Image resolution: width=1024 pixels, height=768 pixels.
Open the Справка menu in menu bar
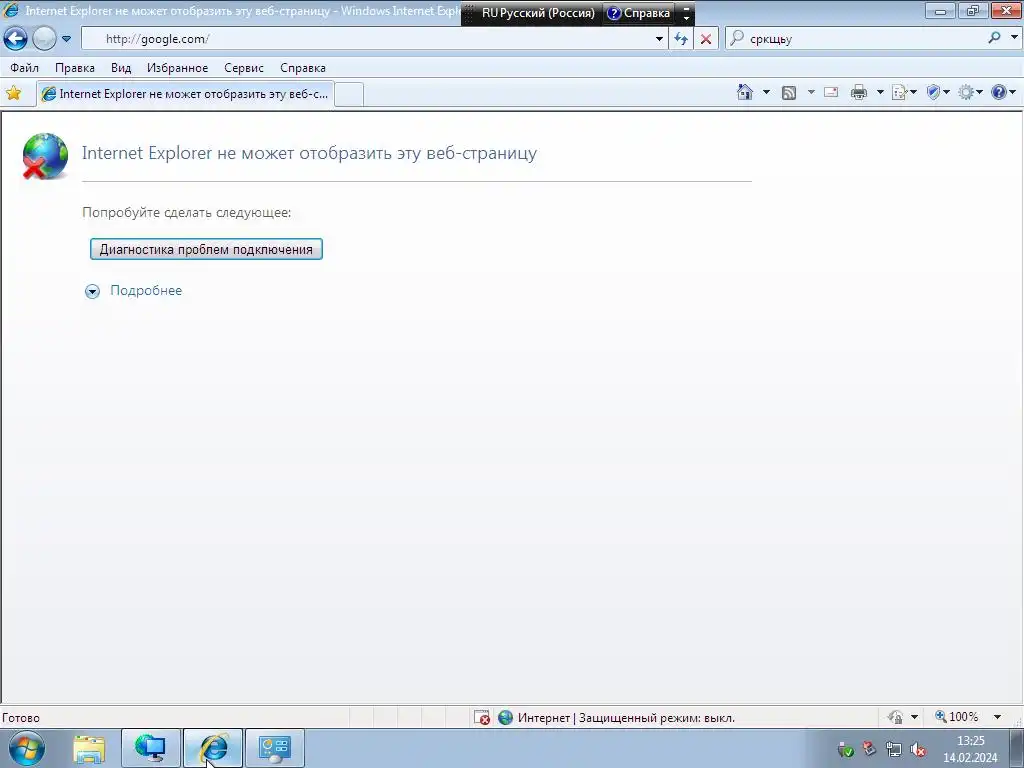(x=302, y=68)
